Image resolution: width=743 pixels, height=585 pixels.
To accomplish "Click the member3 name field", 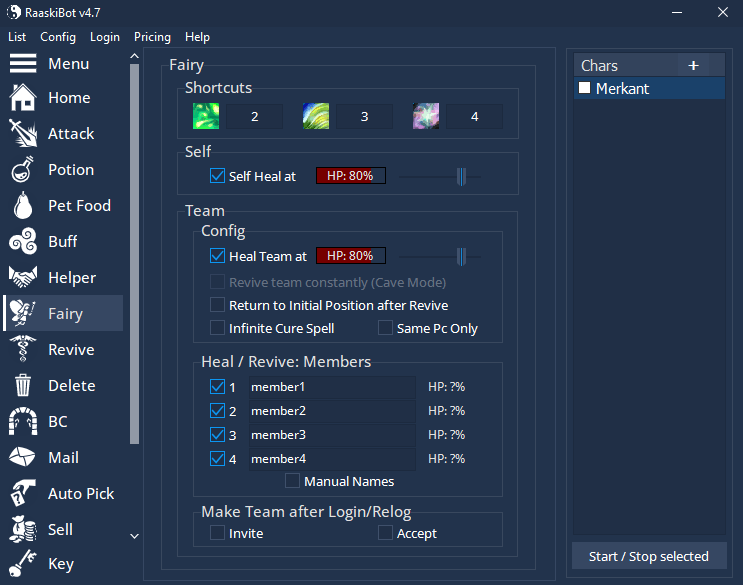I will click(x=332, y=434).
